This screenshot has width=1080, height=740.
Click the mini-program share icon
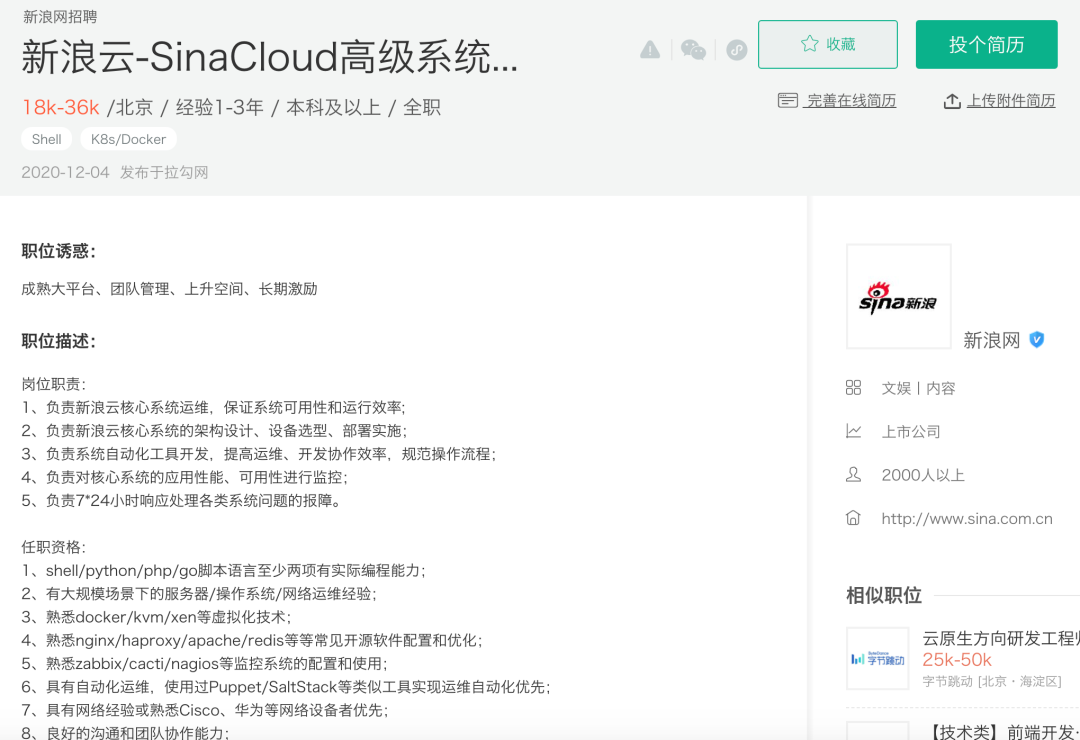click(x=737, y=50)
